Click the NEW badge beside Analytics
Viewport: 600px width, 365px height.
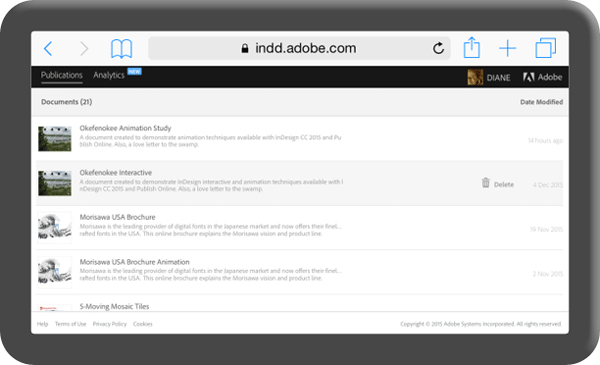[134, 72]
